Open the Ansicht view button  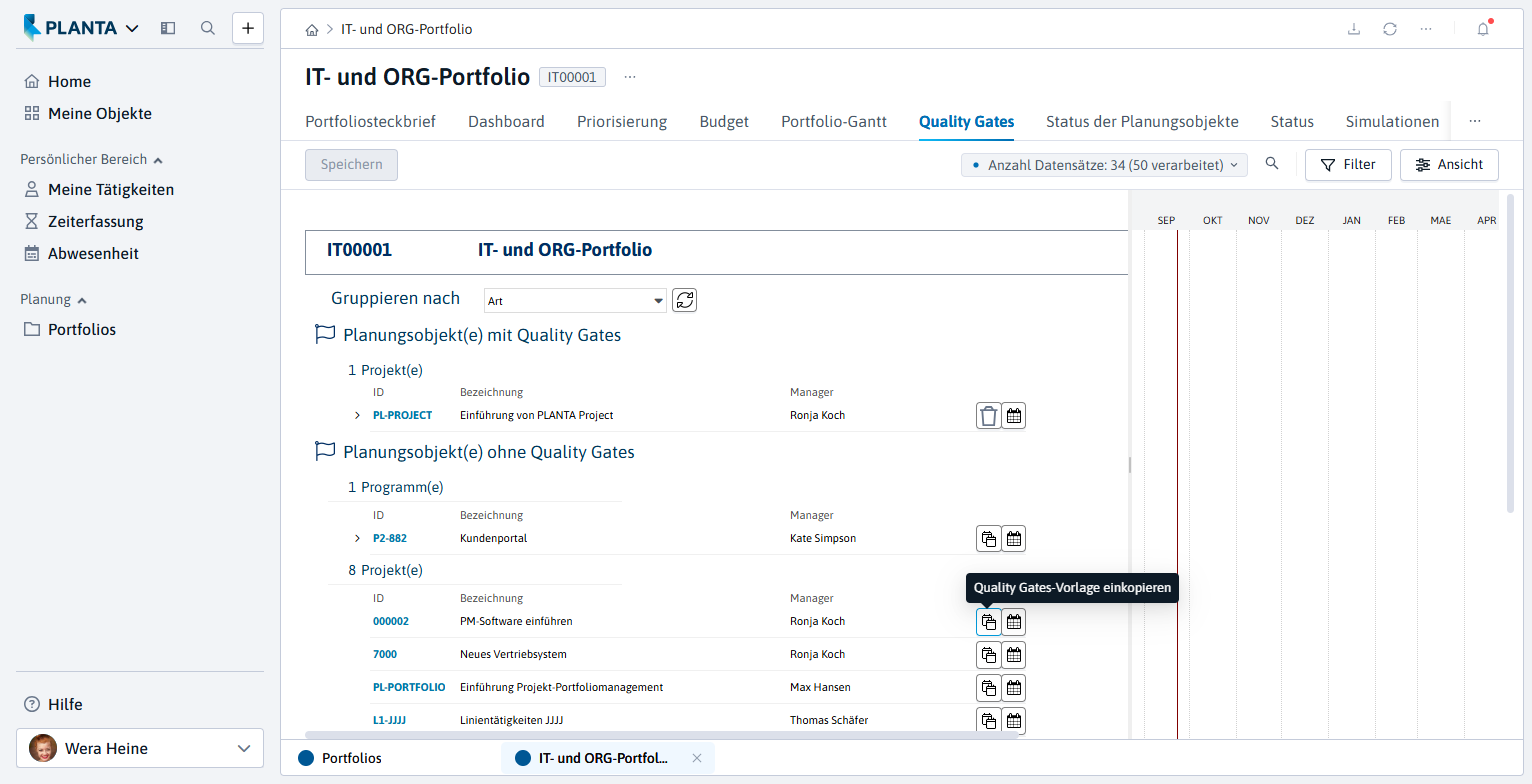[x=1449, y=165]
